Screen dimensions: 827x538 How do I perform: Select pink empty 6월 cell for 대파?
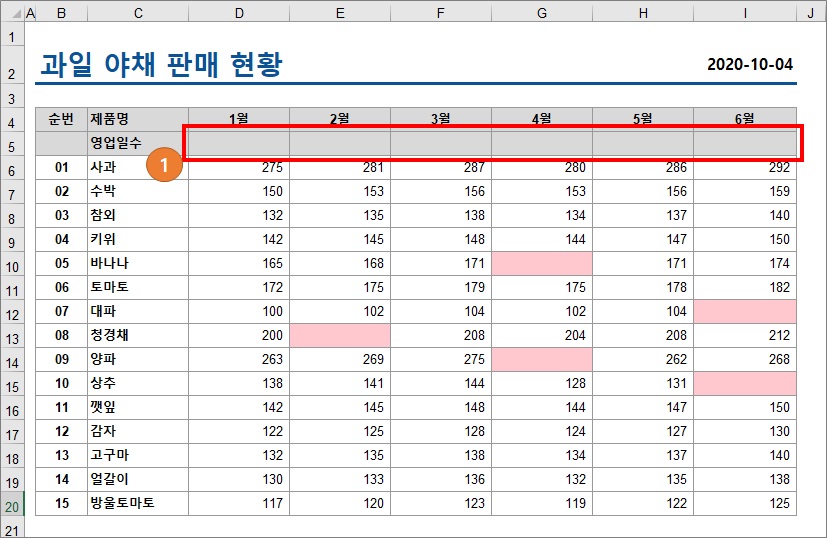coord(745,311)
